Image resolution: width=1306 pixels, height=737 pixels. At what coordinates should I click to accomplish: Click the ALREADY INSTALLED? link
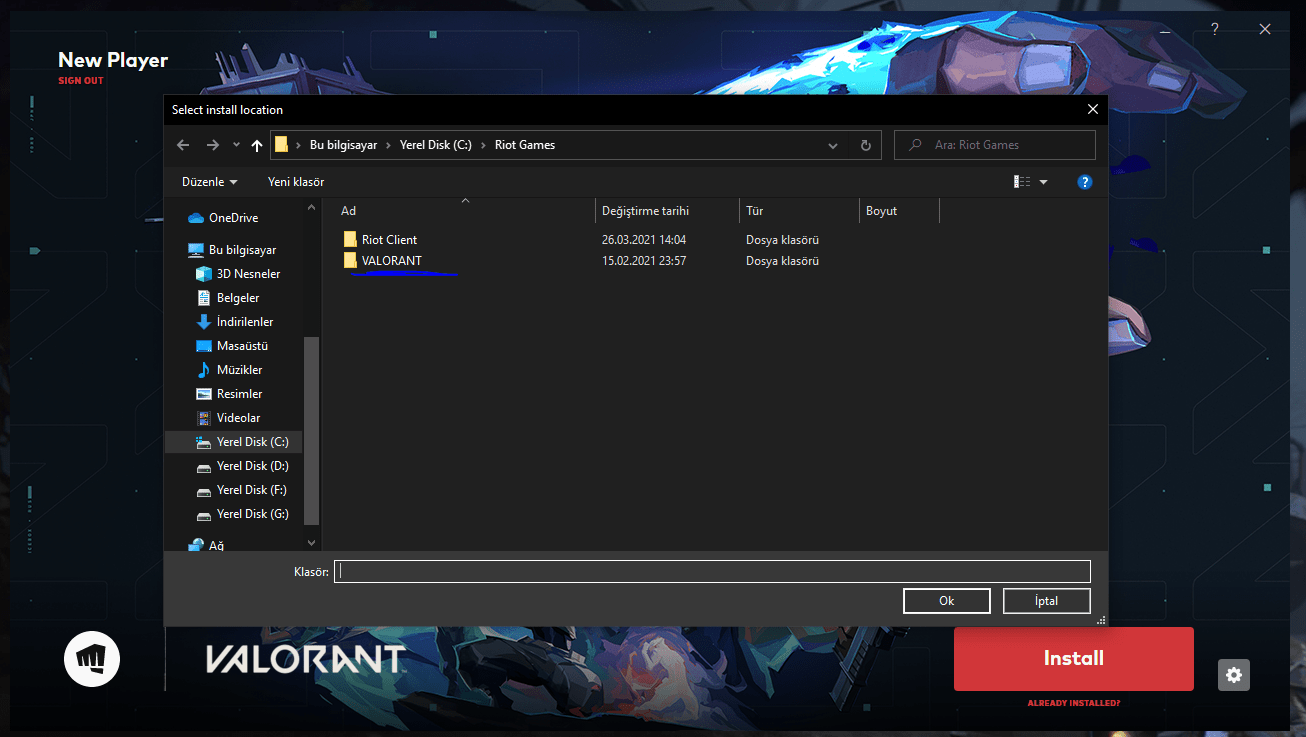(1074, 703)
